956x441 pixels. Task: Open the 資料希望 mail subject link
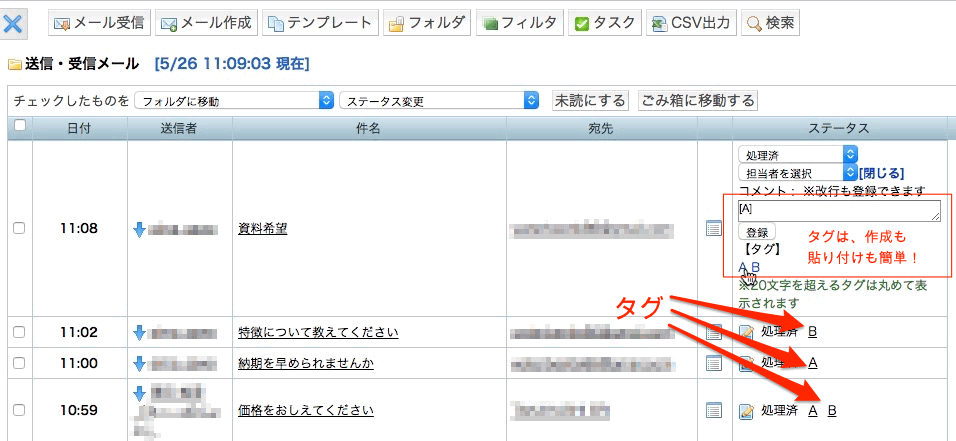[x=262, y=229]
